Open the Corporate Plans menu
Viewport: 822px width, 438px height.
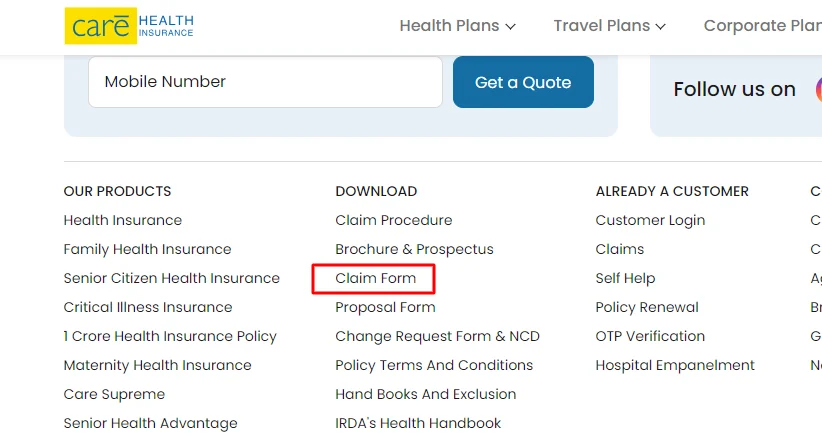click(762, 26)
